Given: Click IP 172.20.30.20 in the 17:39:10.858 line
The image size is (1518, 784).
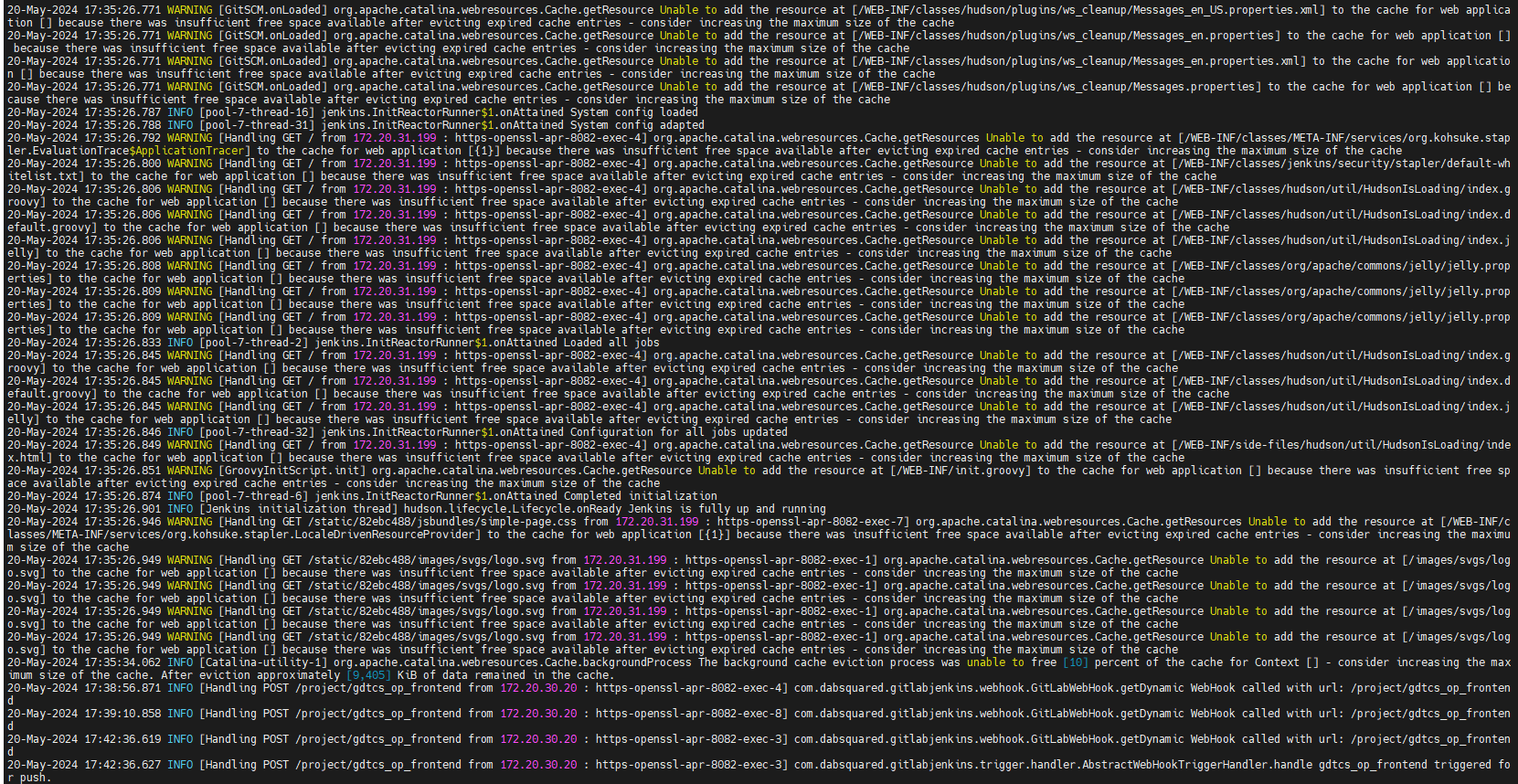Looking at the screenshot, I should pyautogui.click(x=538, y=714).
